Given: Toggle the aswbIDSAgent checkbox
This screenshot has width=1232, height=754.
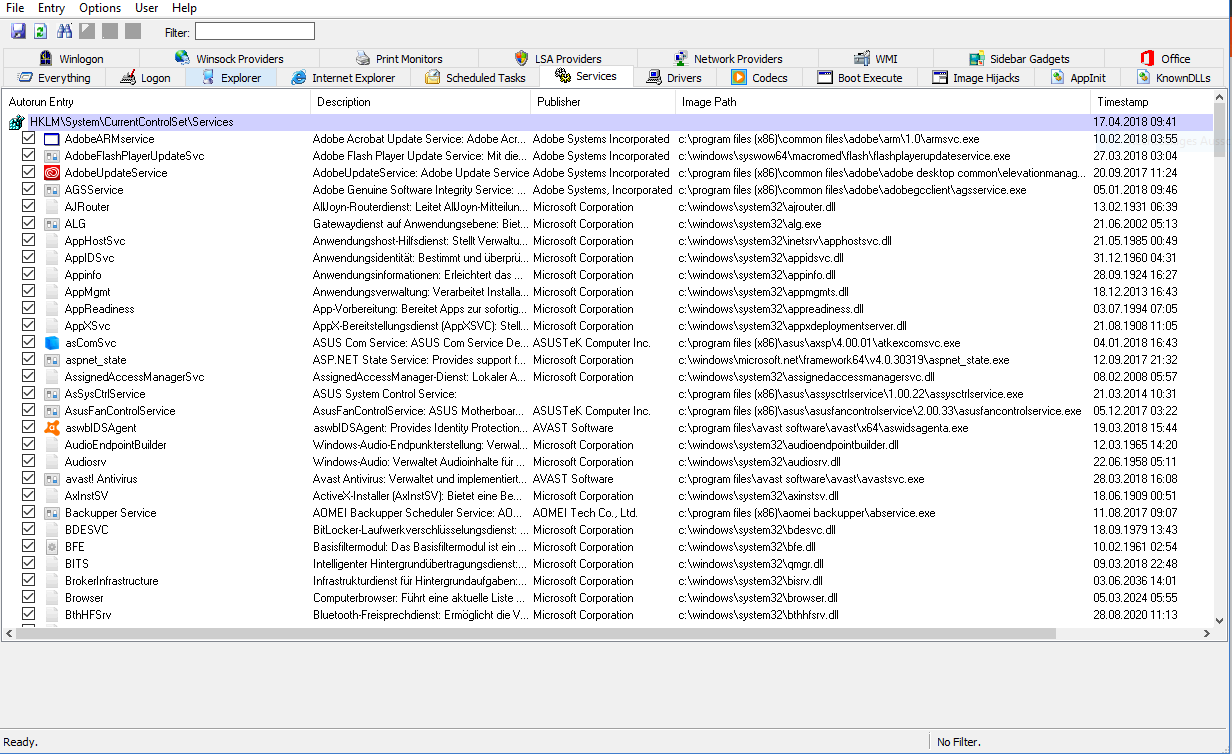Looking at the screenshot, I should pyautogui.click(x=29, y=428).
